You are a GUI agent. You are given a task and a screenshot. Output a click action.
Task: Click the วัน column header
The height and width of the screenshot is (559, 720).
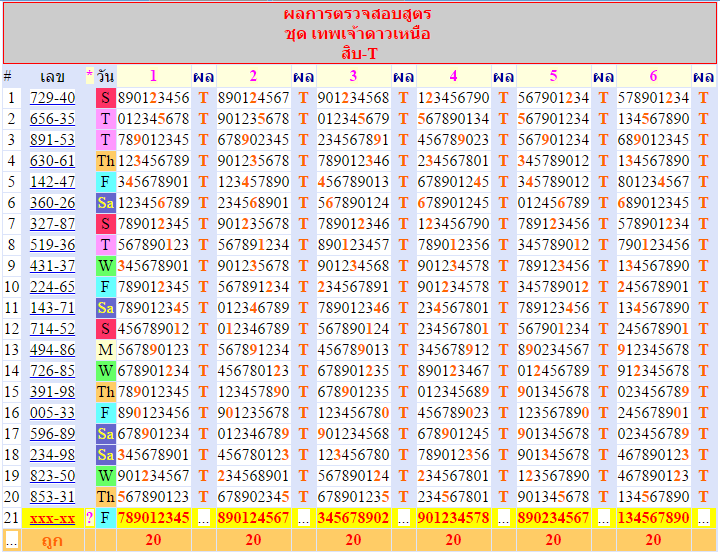(106, 76)
